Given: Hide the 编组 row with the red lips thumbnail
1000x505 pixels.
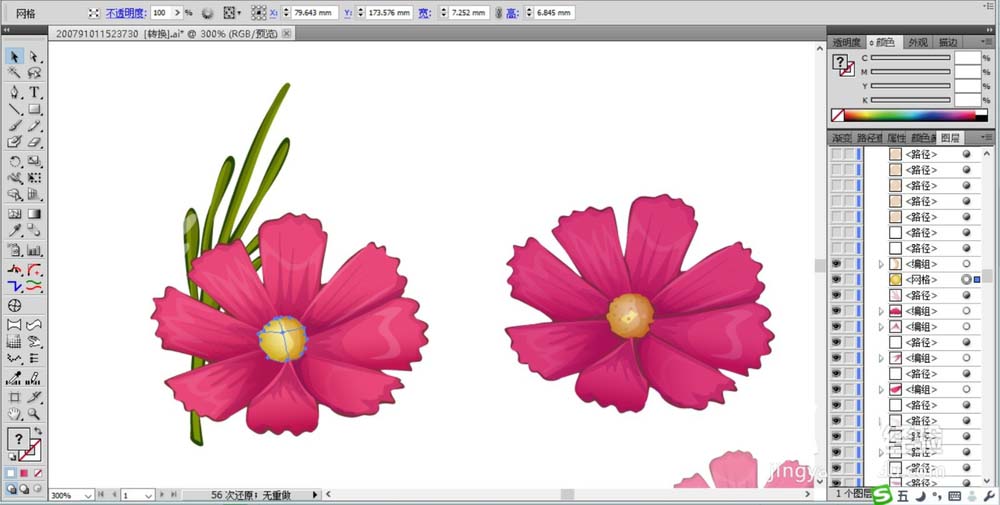Looking at the screenshot, I should click(x=835, y=311).
